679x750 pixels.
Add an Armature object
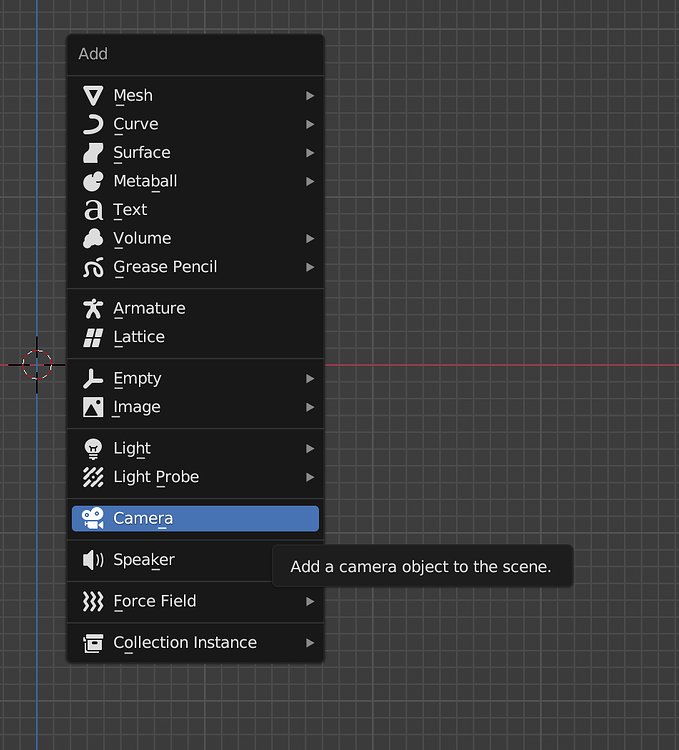pyautogui.click(x=195, y=309)
